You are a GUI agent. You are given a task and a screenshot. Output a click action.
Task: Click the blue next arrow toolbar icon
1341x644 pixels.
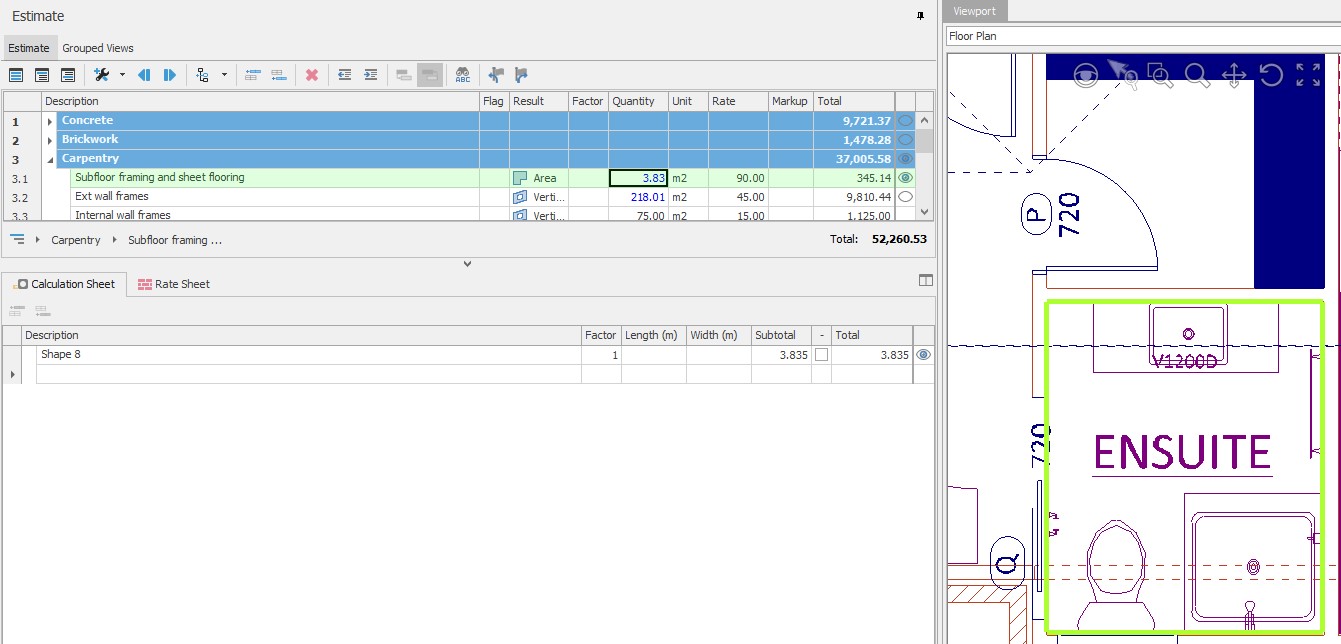[170, 75]
